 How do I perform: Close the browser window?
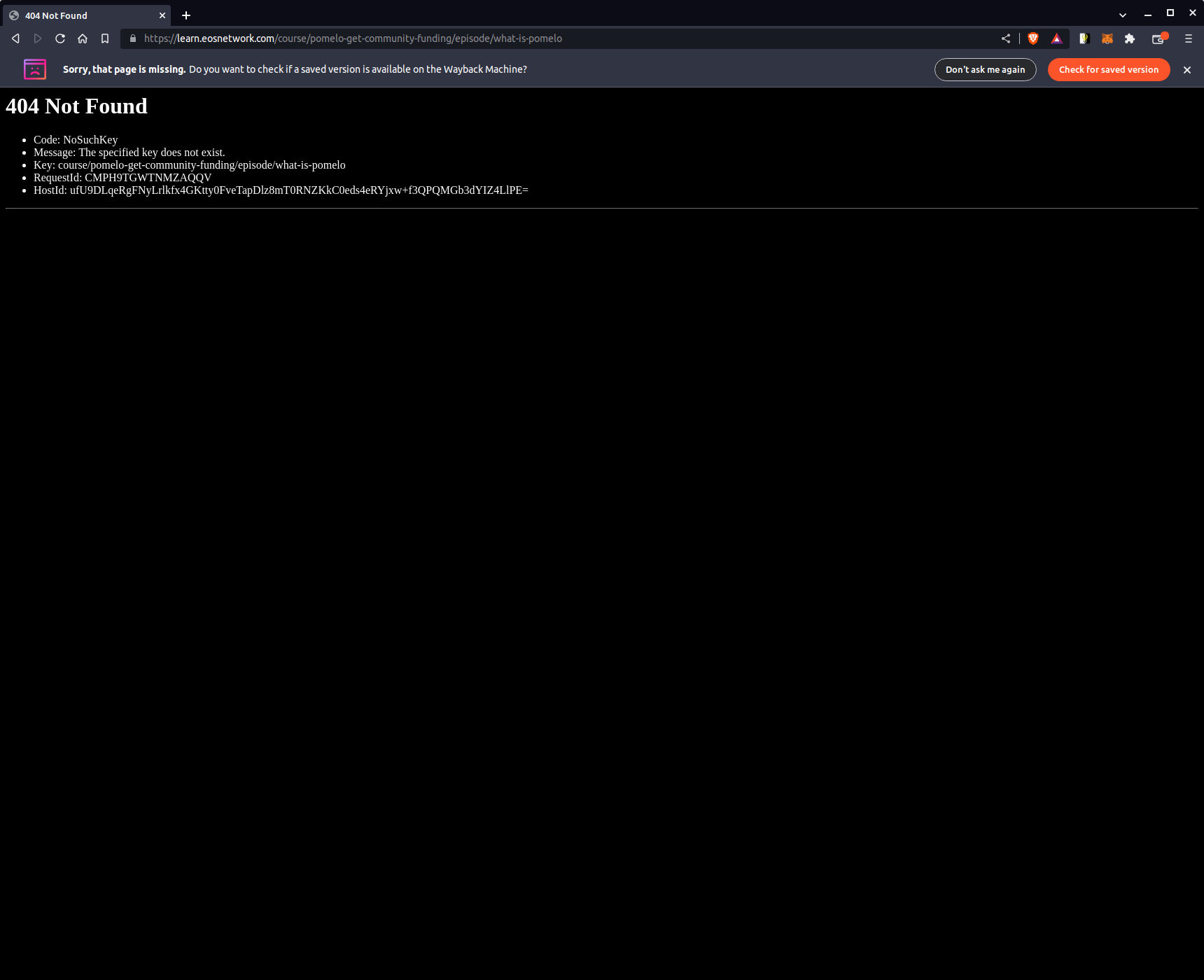[1193, 13]
